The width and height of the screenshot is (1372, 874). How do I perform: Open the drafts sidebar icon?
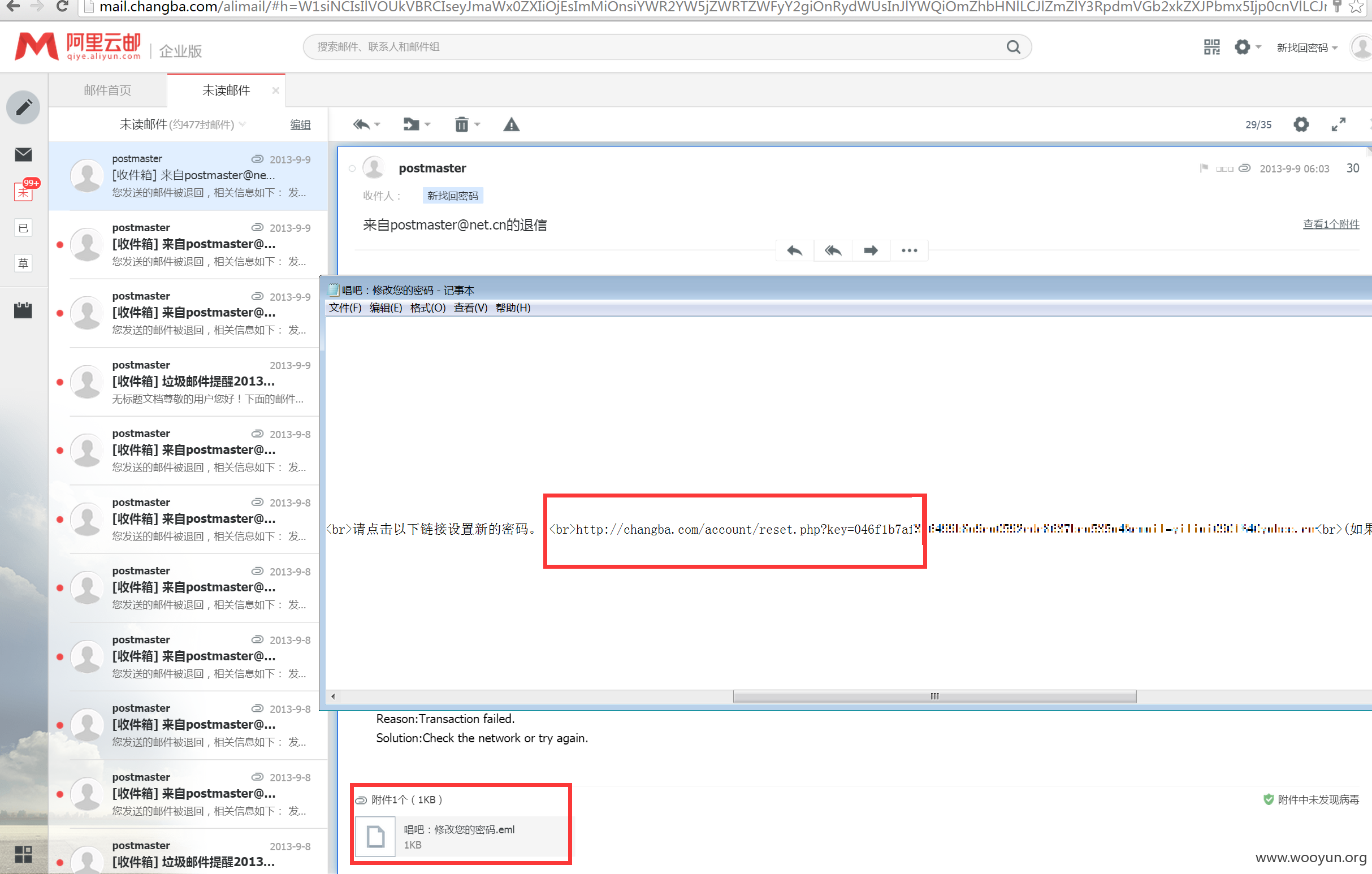[x=23, y=263]
